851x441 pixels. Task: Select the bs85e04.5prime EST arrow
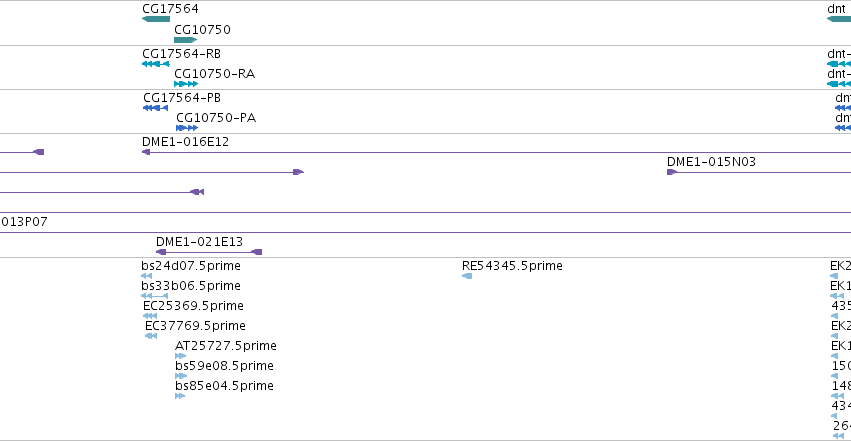[180, 397]
